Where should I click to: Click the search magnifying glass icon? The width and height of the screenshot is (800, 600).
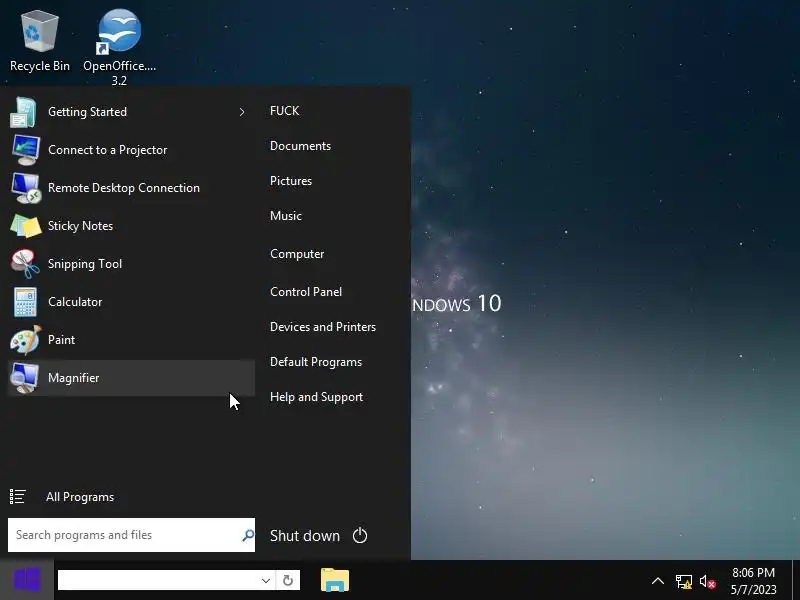pyautogui.click(x=248, y=535)
